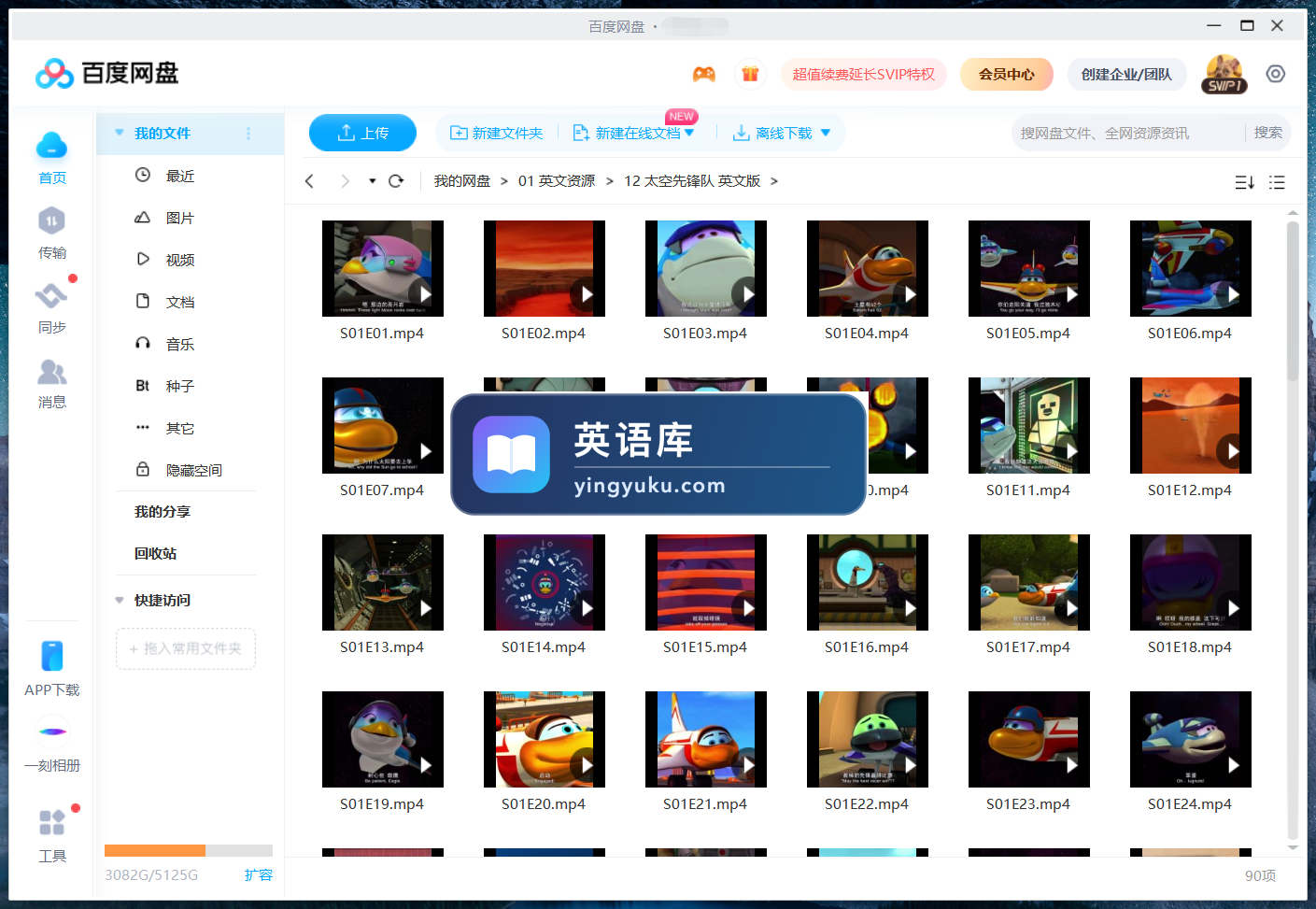Open the 传输 transfer icon in sidebar
The width and height of the screenshot is (1316, 909).
pos(51,221)
